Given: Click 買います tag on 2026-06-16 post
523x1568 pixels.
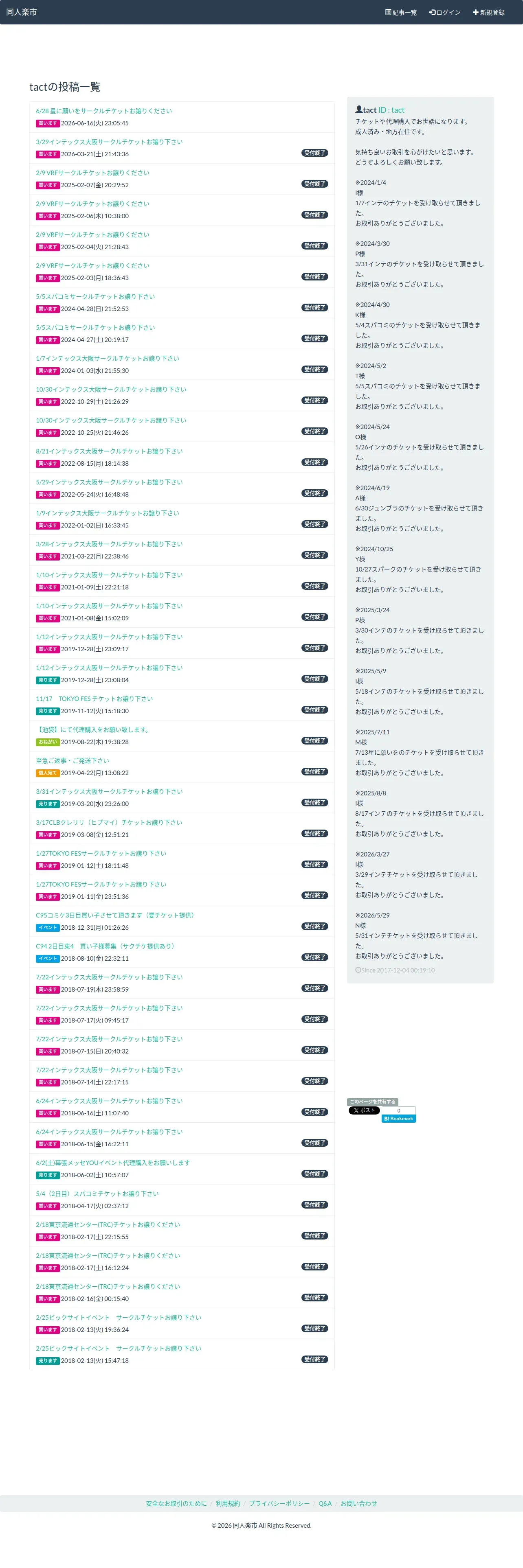Looking at the screenshot, I should 48,123.
